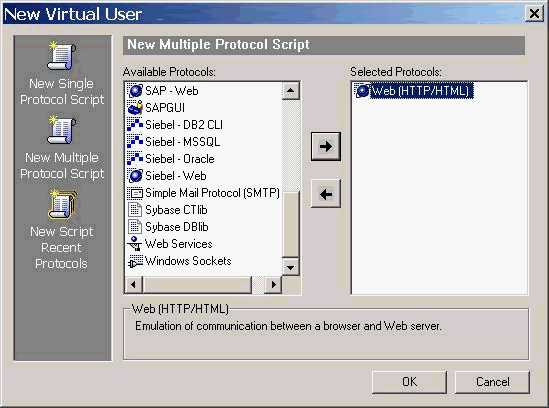Click the New Multiple Protocol Script sidebar label
The image size is (549, 408).
pos(62,165)
